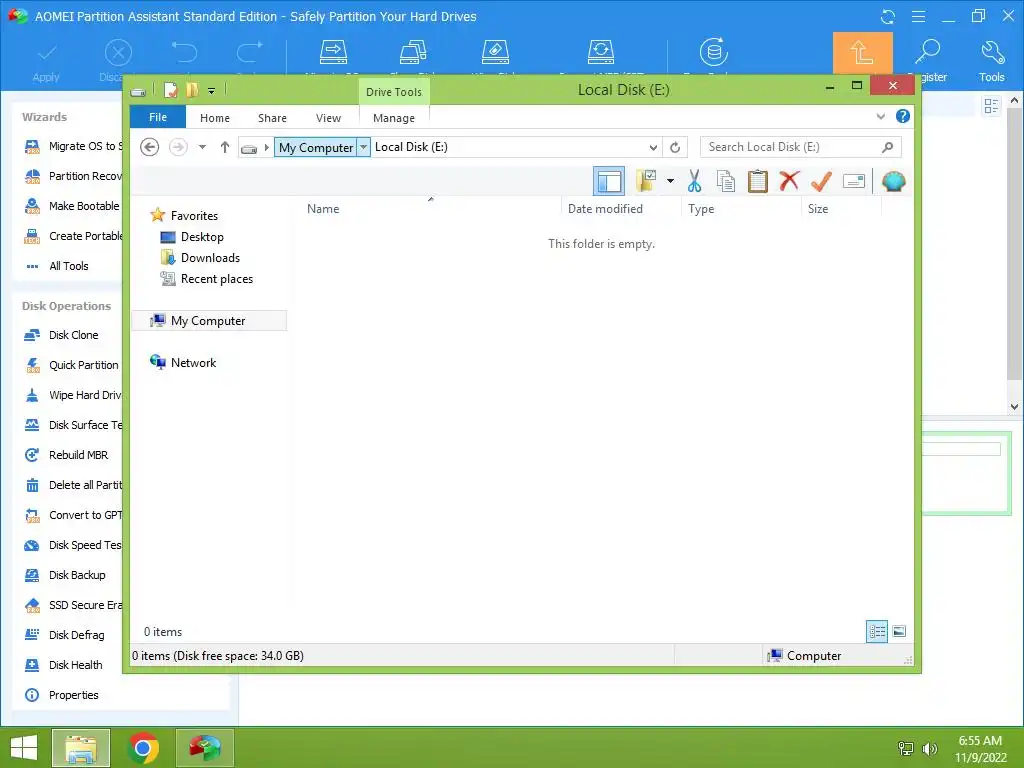
Task: Switch to details view in Explorer status bar
Action: click(x=877, y=631)
